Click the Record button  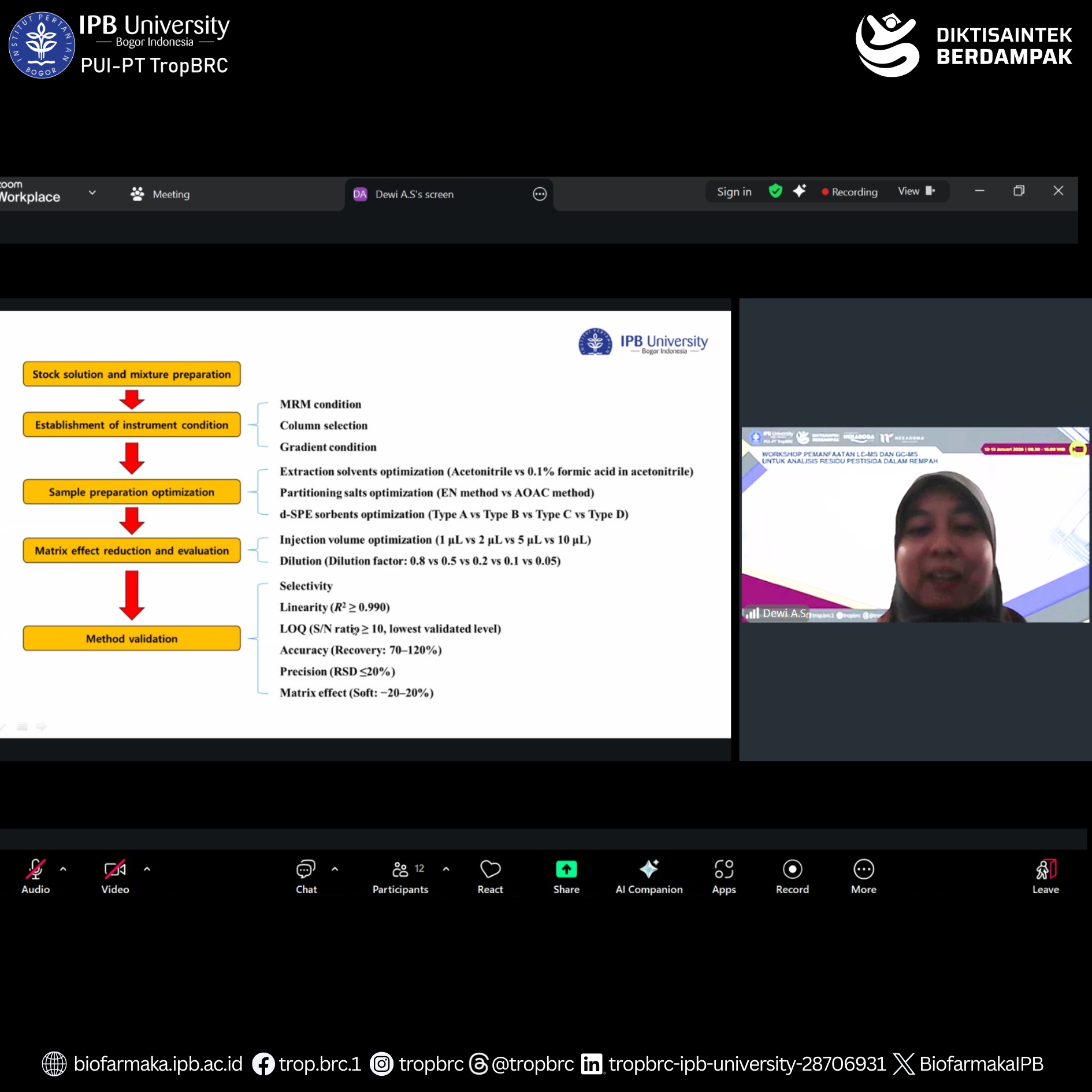[x=792, y=876]
